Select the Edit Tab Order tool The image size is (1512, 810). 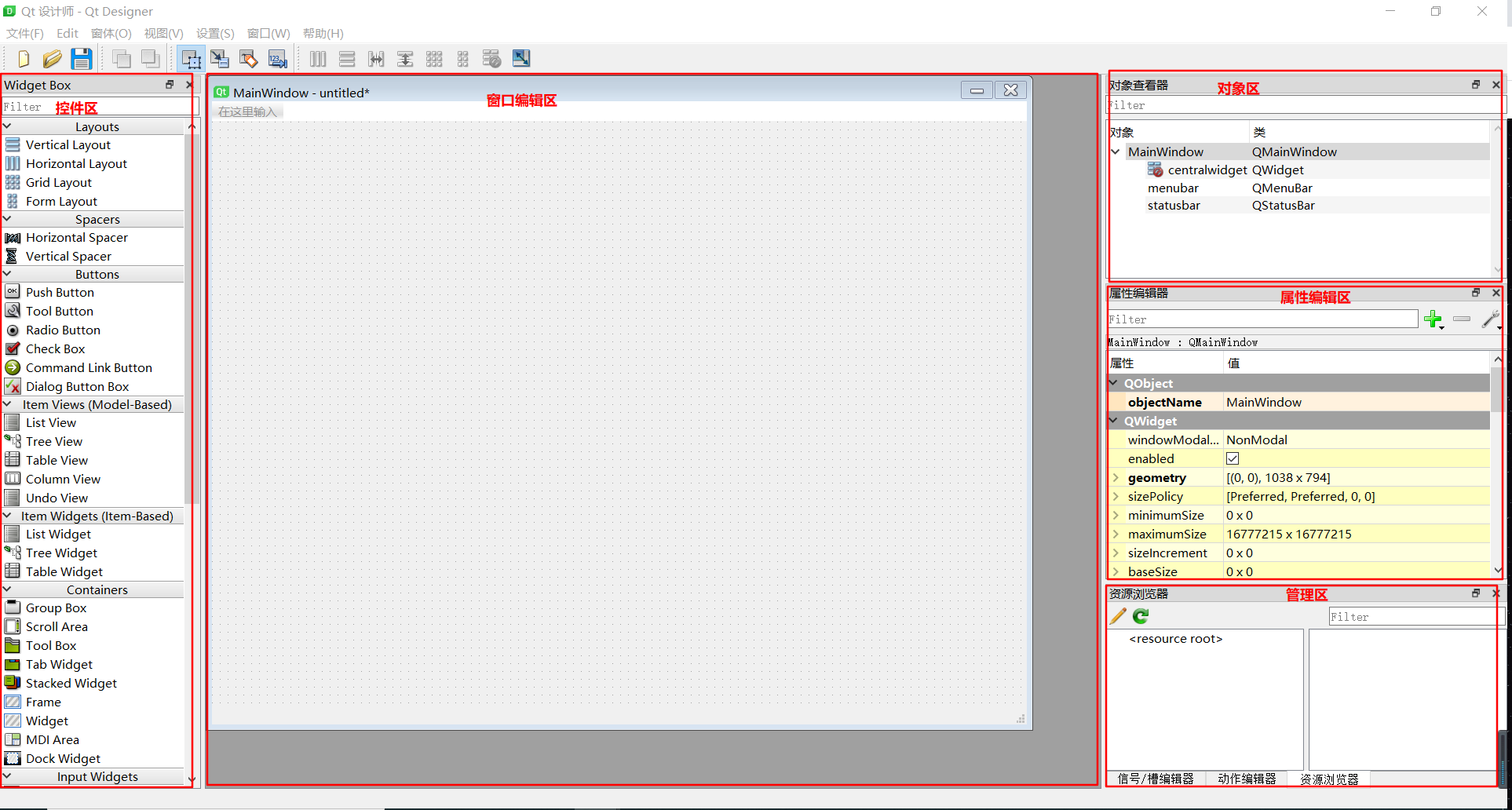tap(276, 58)
